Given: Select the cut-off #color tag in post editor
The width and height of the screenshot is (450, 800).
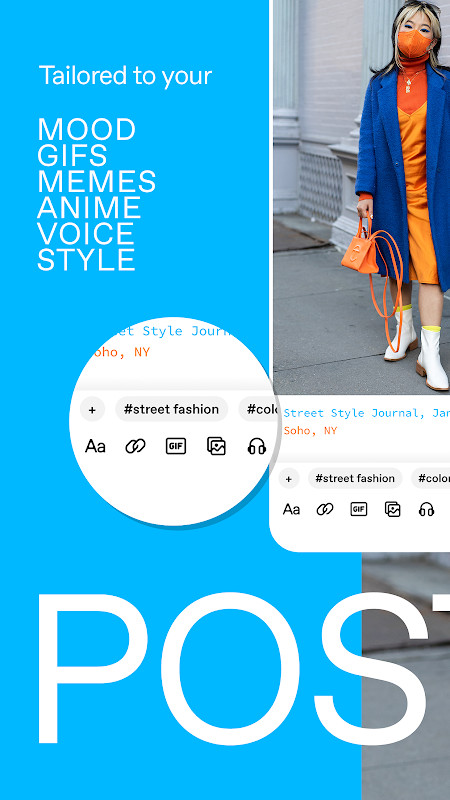Looking at the screenshot, I should (431, 478).
